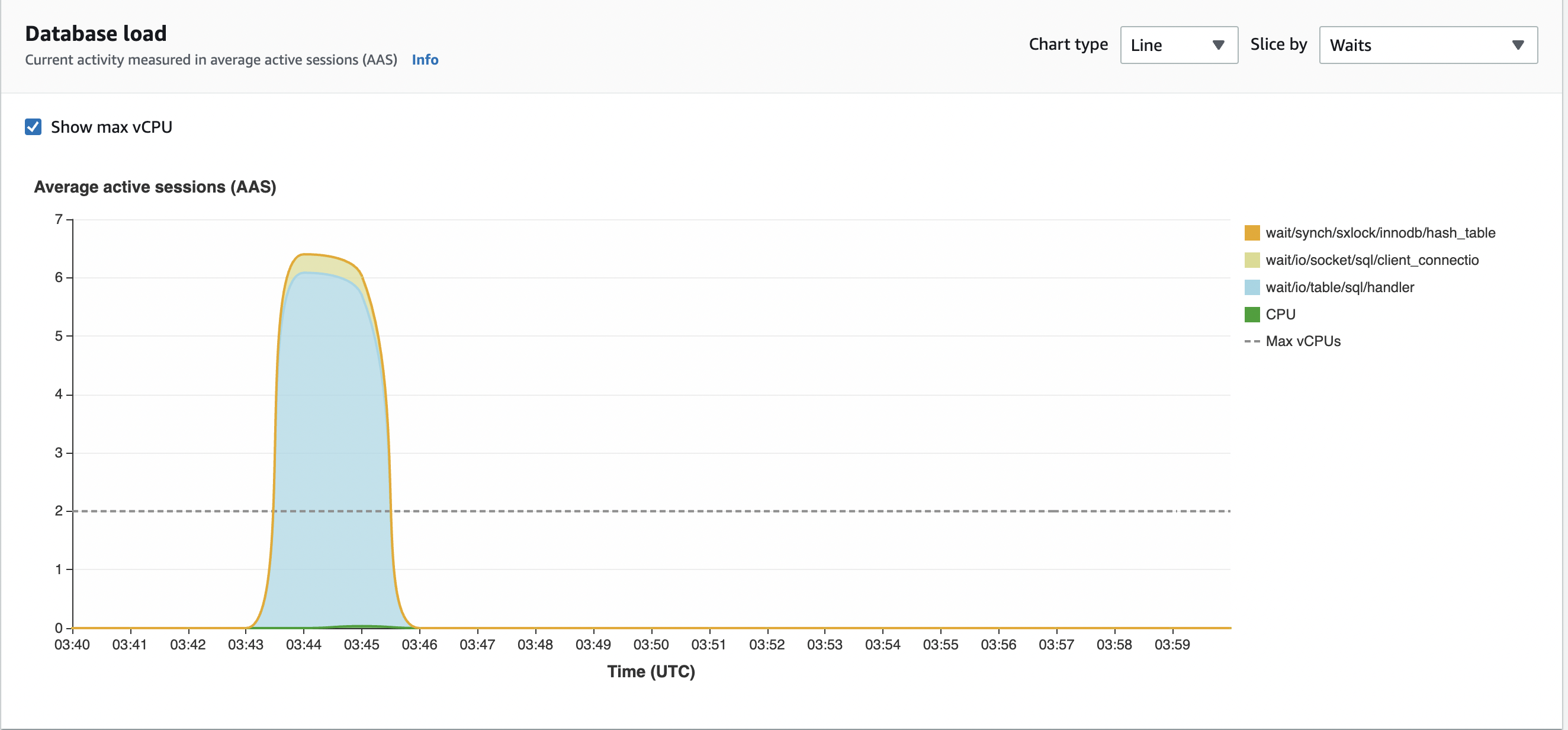Uncheck the Show max vCPU checkbox

[33, 127]
